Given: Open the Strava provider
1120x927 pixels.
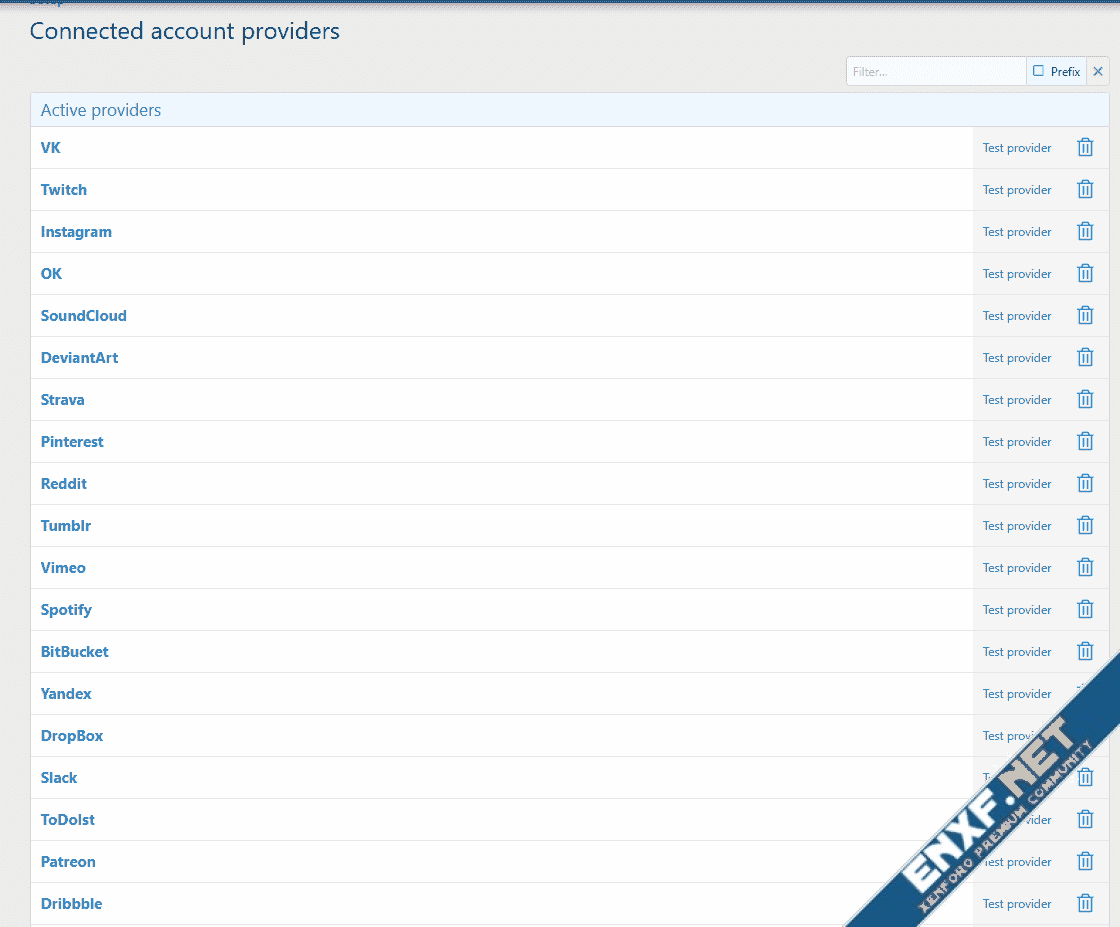Looking at the screenshot, I should coord(63,400).
